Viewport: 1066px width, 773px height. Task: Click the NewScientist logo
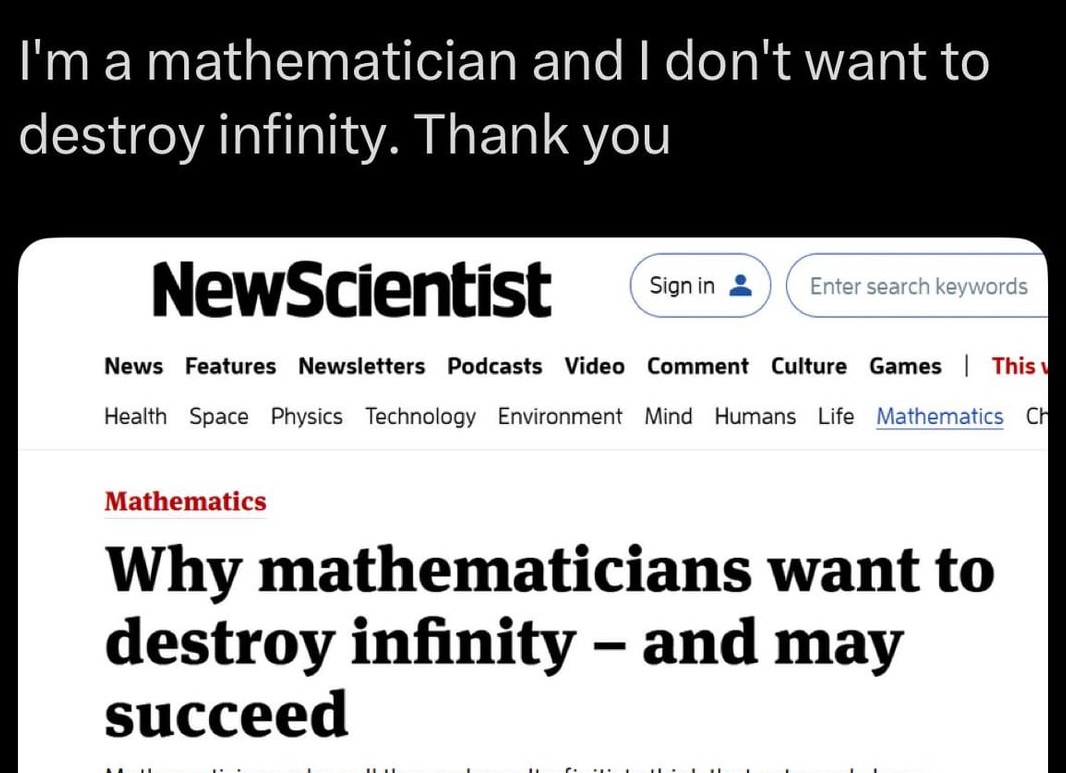click(x=351, y=288)
